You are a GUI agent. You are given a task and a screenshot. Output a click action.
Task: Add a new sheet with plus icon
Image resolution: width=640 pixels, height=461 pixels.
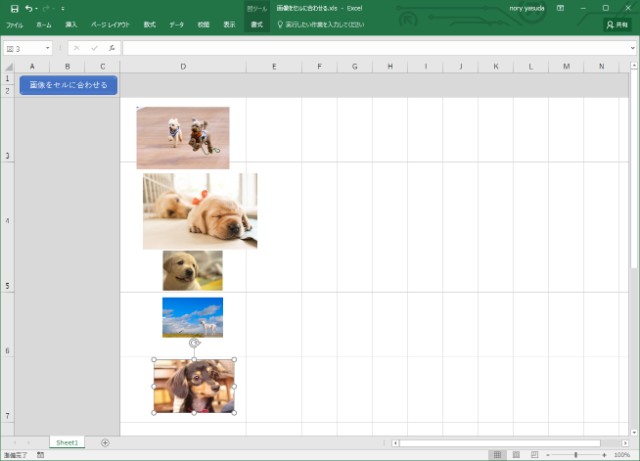[x=105, y=442]
